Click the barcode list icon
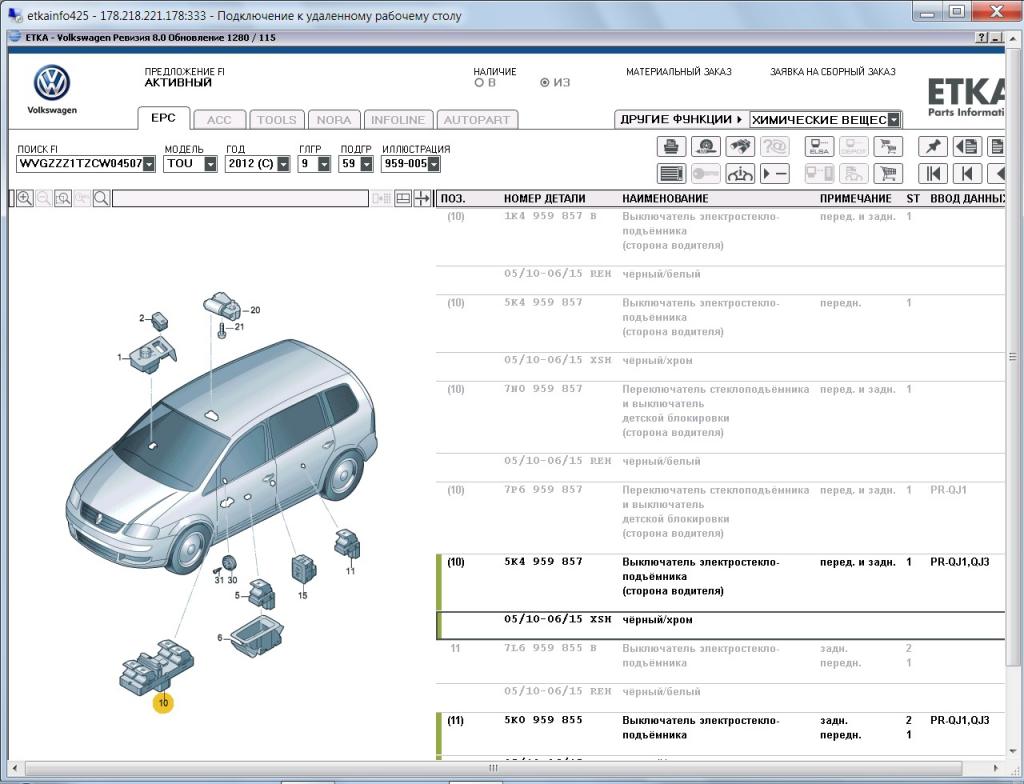The width and height of the screenshot is (1024, 784). coord(671,173)
